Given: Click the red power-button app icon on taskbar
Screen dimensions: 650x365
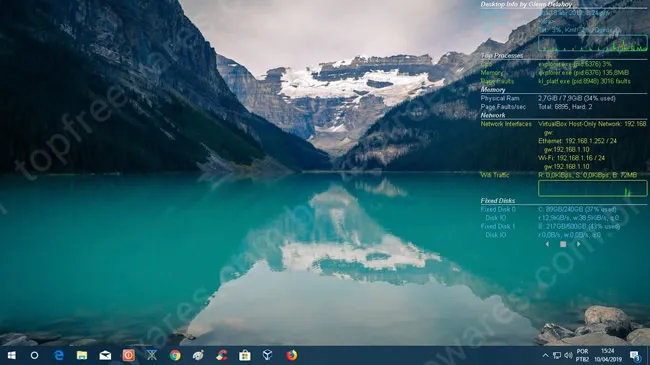Looking at the screenshot, I should click(x=128, y=355).
